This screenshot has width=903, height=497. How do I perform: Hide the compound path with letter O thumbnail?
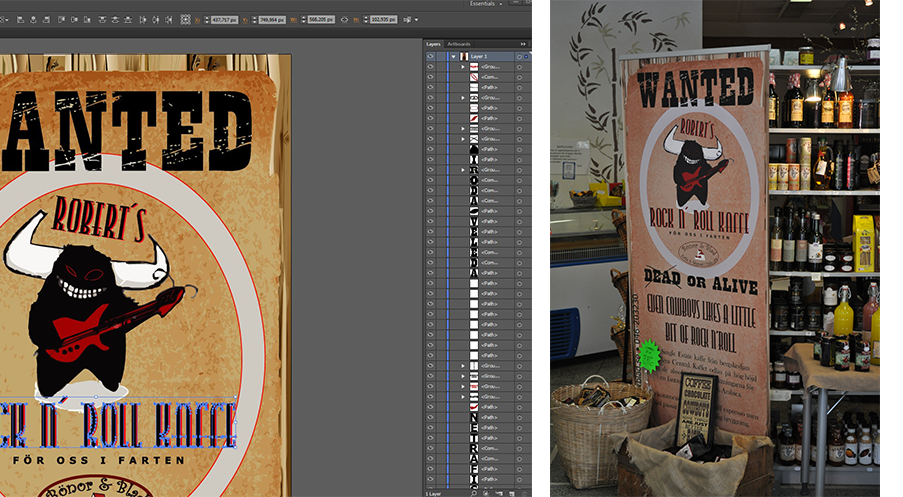pyautogui.click(x=430, y=180)
